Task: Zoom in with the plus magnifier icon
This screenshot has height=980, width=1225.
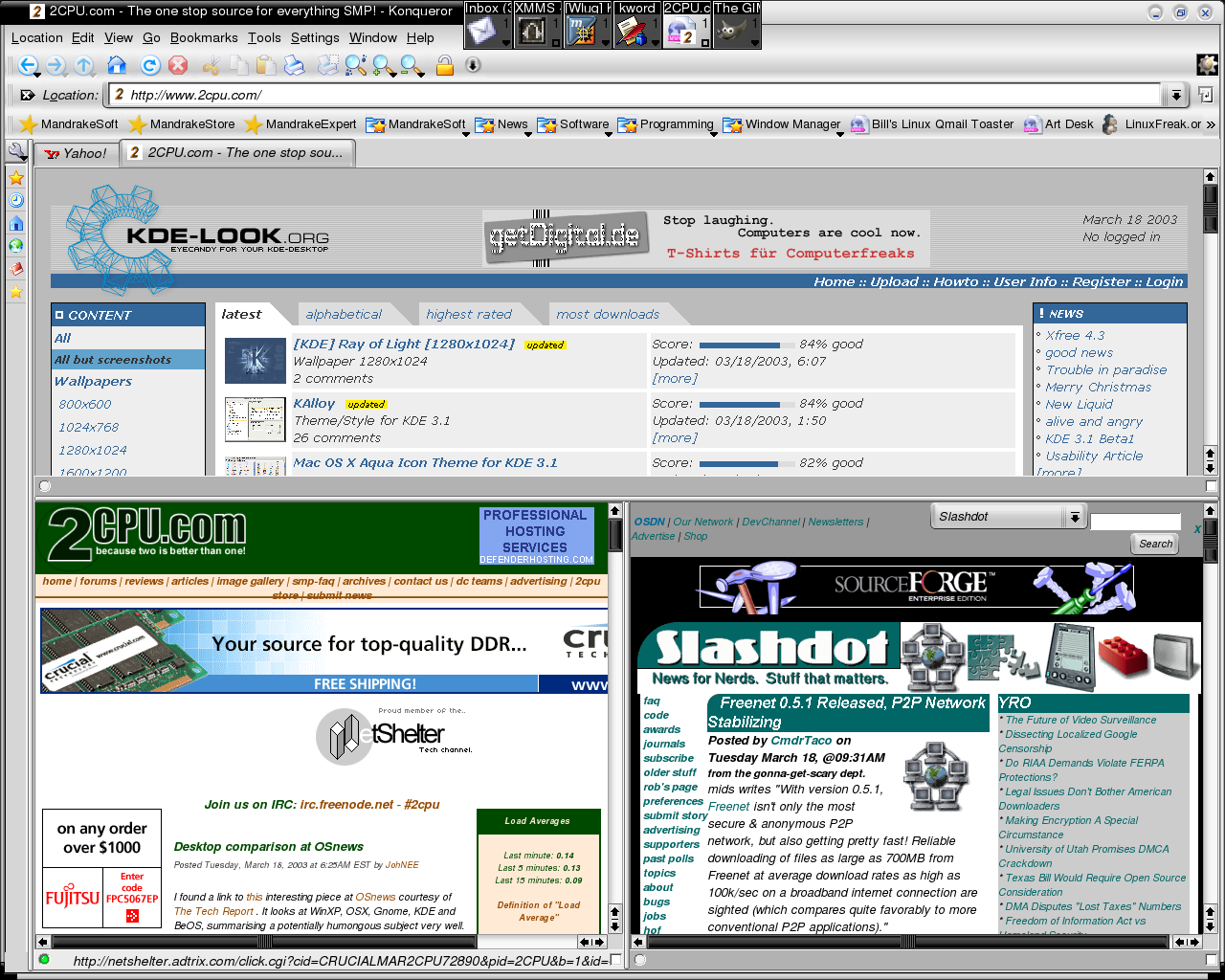Action: coord(384,65)
